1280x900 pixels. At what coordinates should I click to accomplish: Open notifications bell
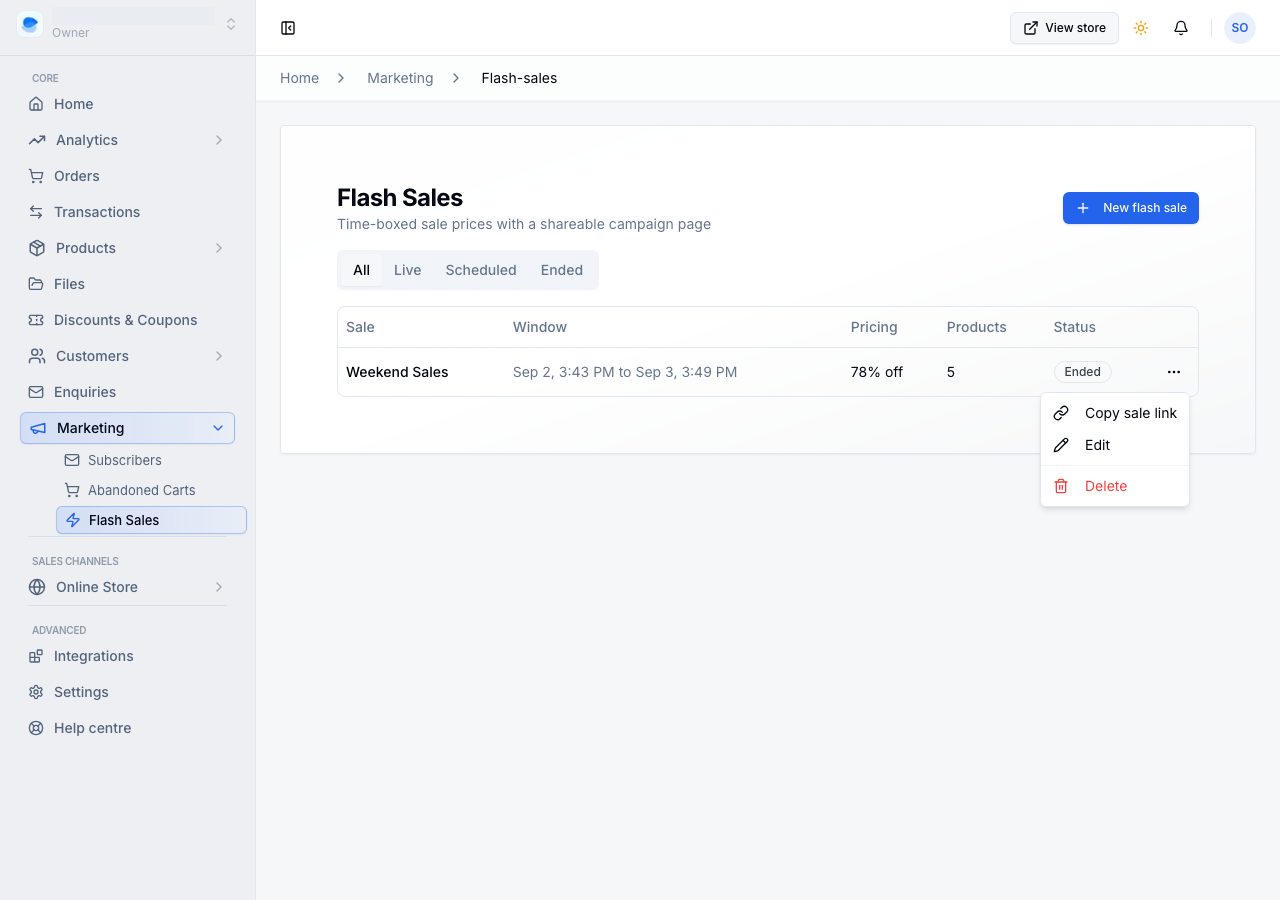click(x=1181, y=28)
